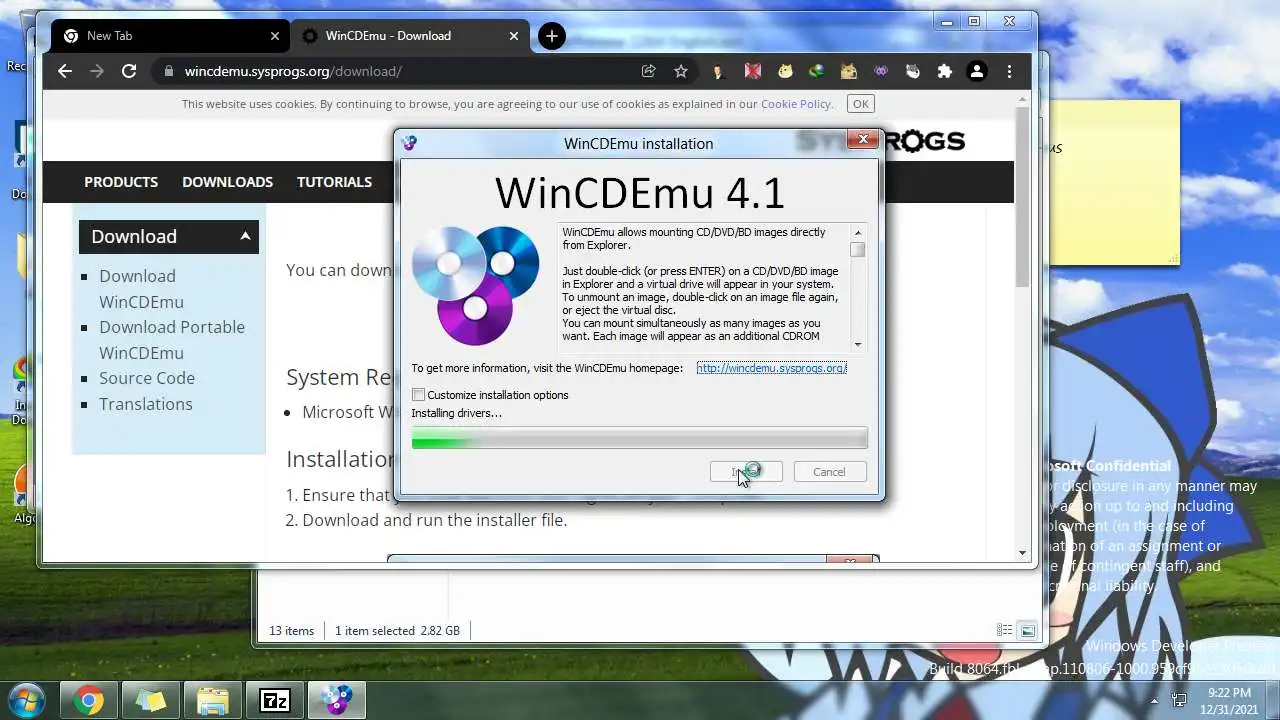The image size is (1280, 720).
Task: Open the Extensions puzzle menu
Action: (945, 71)
